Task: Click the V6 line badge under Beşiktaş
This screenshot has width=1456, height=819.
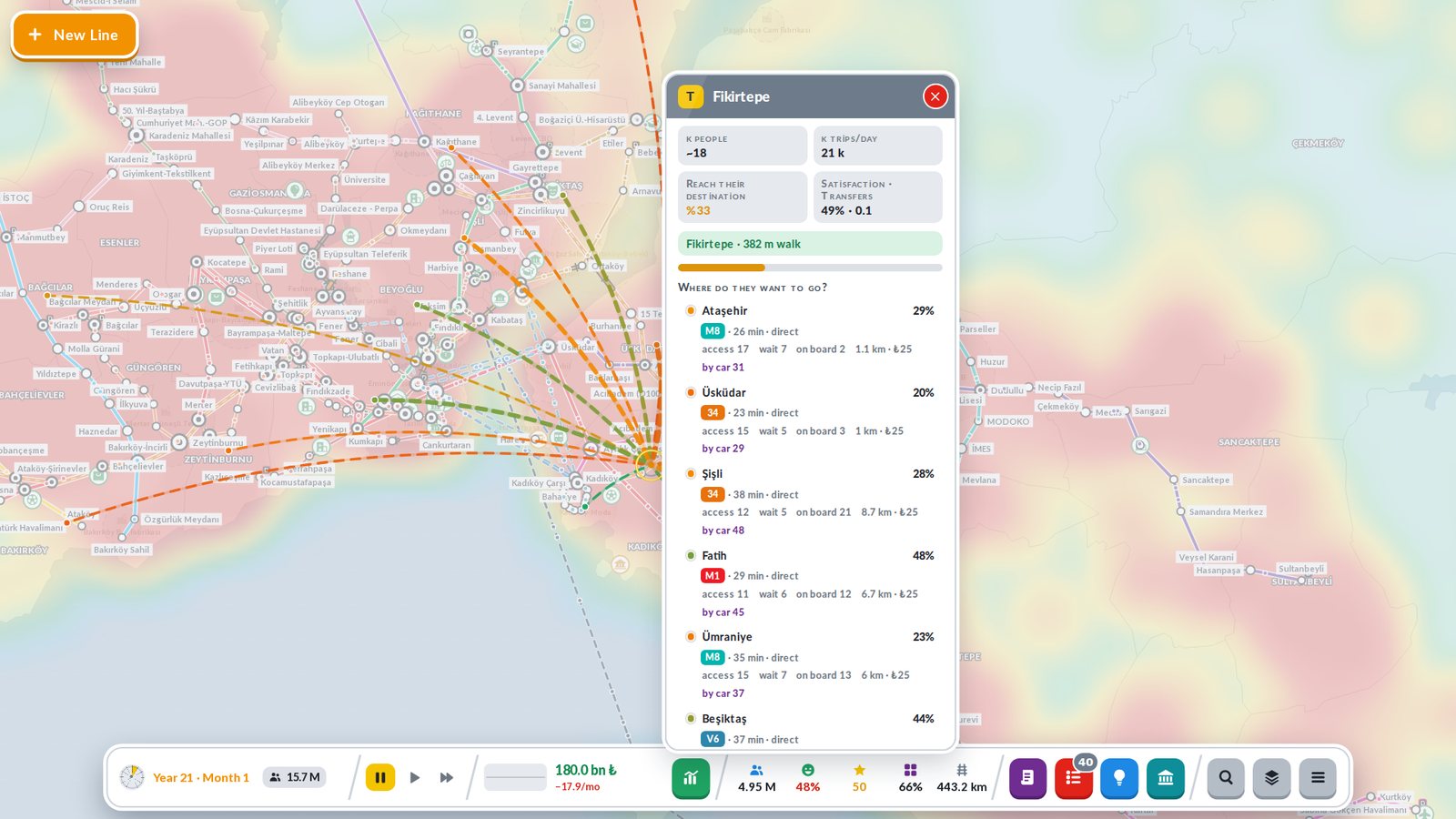Action: pos(713,739)
